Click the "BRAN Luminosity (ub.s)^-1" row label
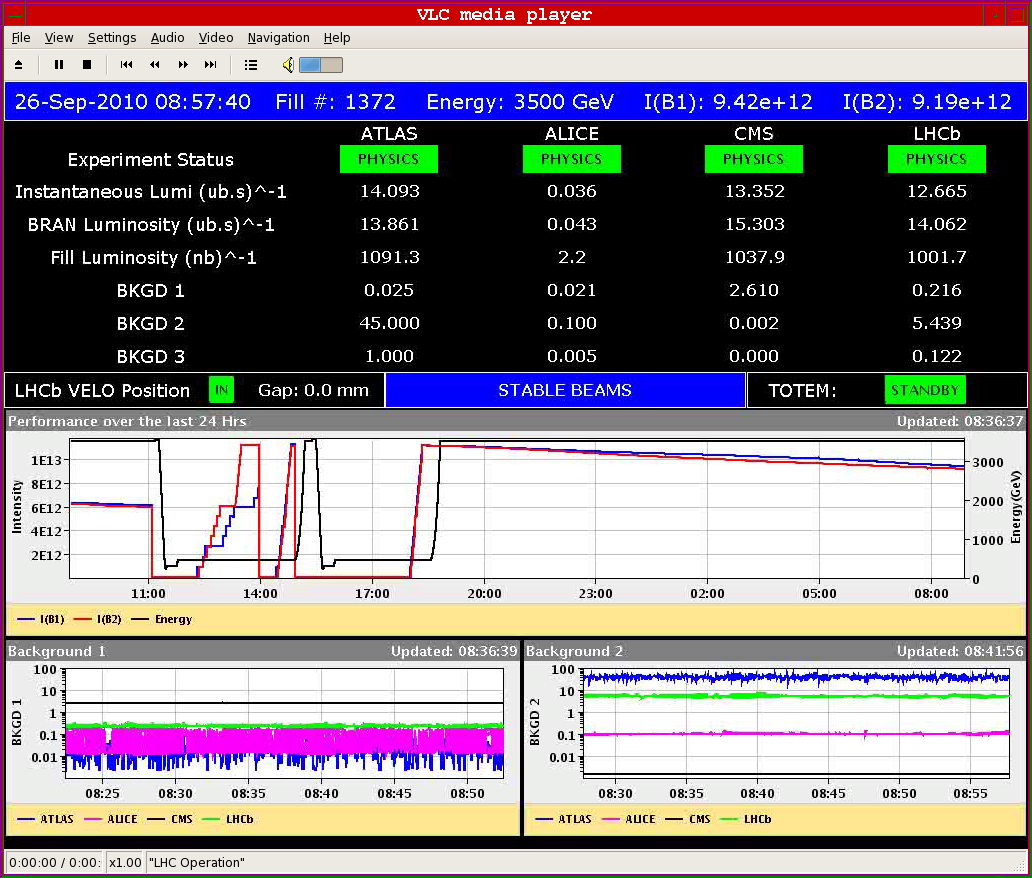The height and width of the screenshot is (878, 1032). coord(151,224)
